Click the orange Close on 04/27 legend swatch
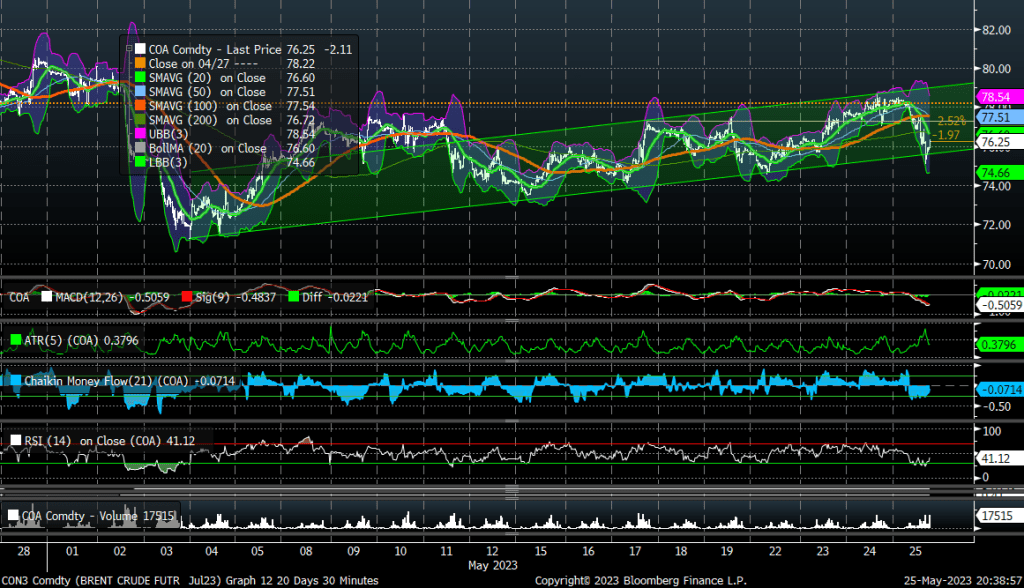This screenshot has height=588, width=1024. [140, 63]
